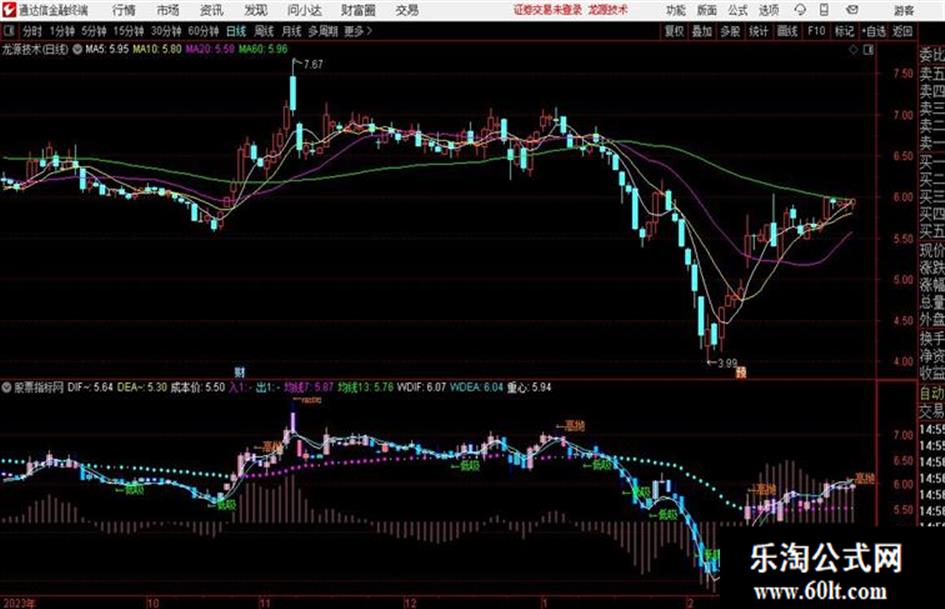Open the 市场 menu

[168, 10]
